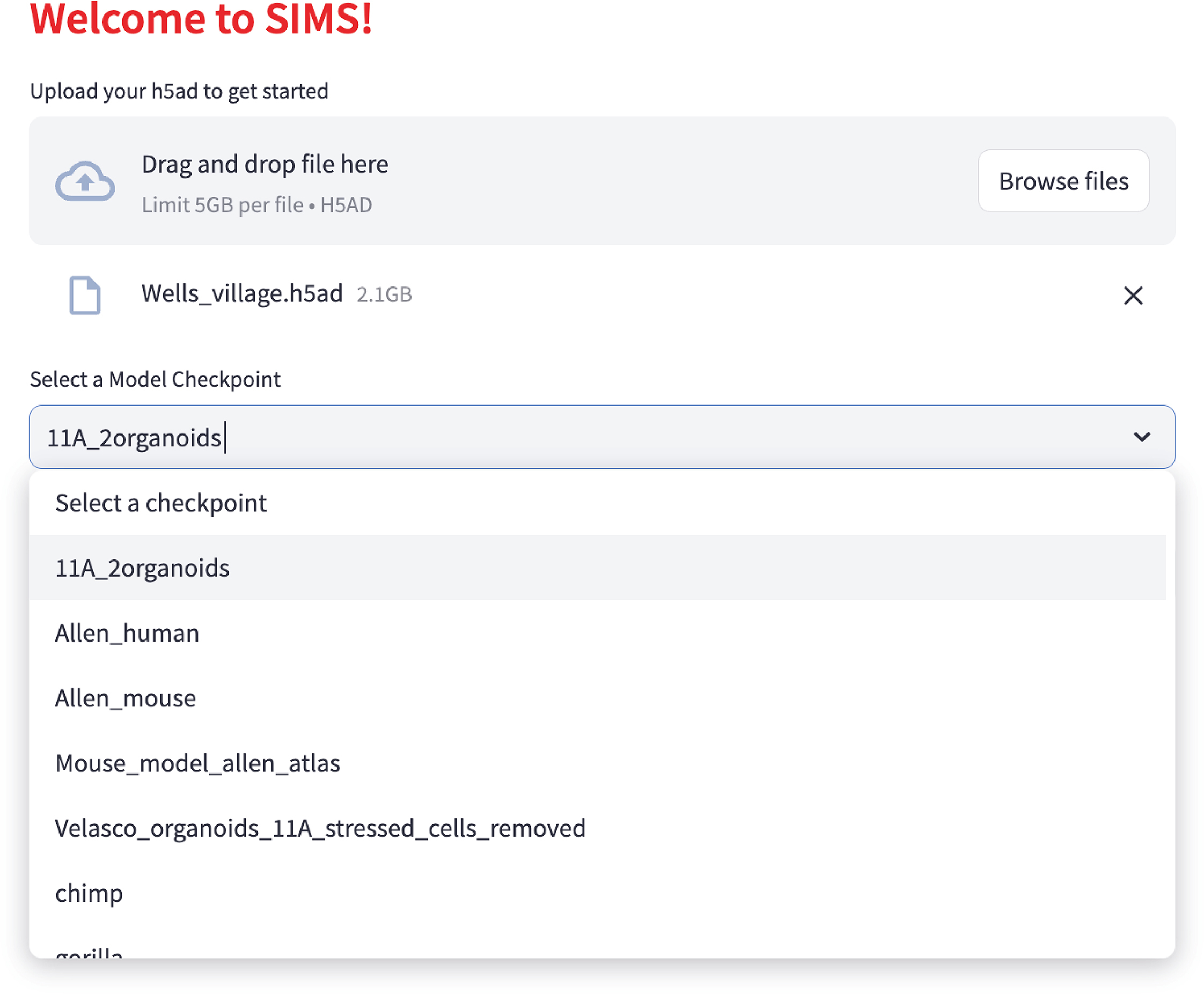Screen dimensions: 1204x994
Task: Choose the 'Select a checkpoint' placeholder option
Action: click(x=161, y=503)
